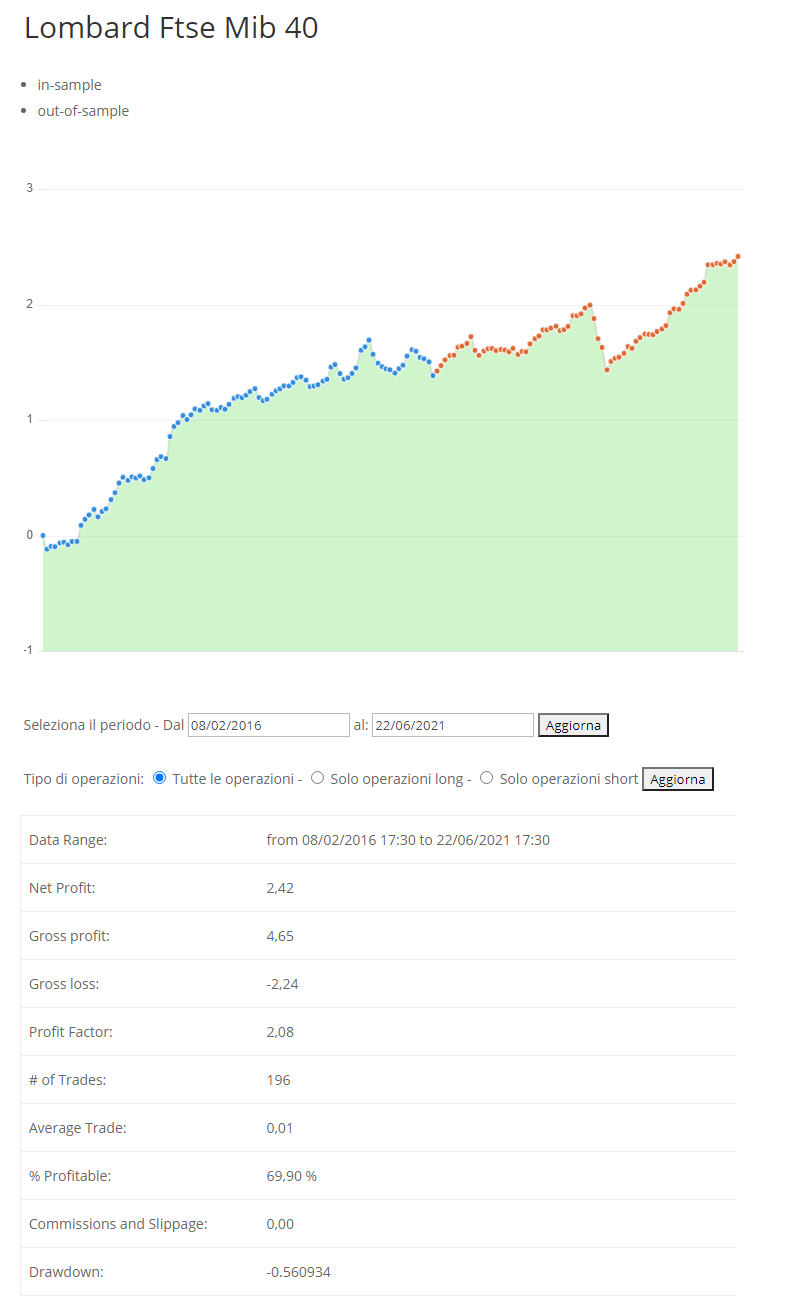Click the in-sample legend entry
The height and width of the screenshot is (1299, 786).
click(69, 85)
